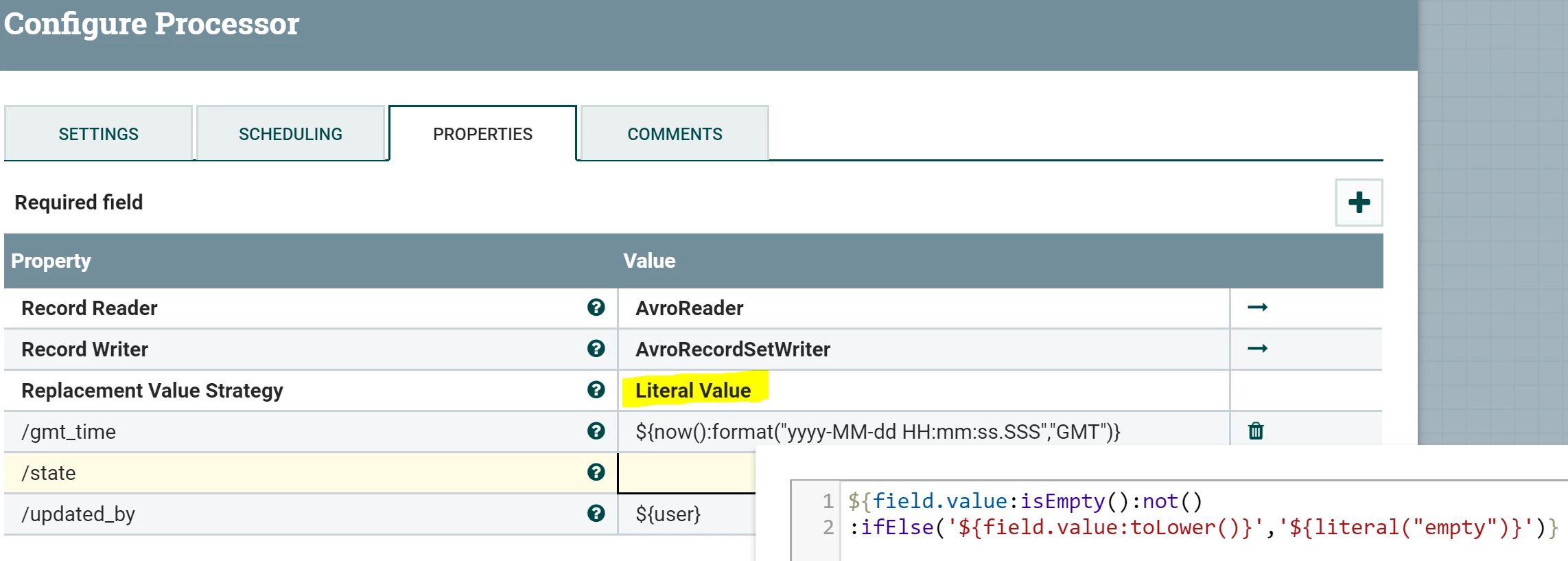This screenshot has height=561, width=1568.
Task: Open the COMMENTS tab
Action: [675, 133]
